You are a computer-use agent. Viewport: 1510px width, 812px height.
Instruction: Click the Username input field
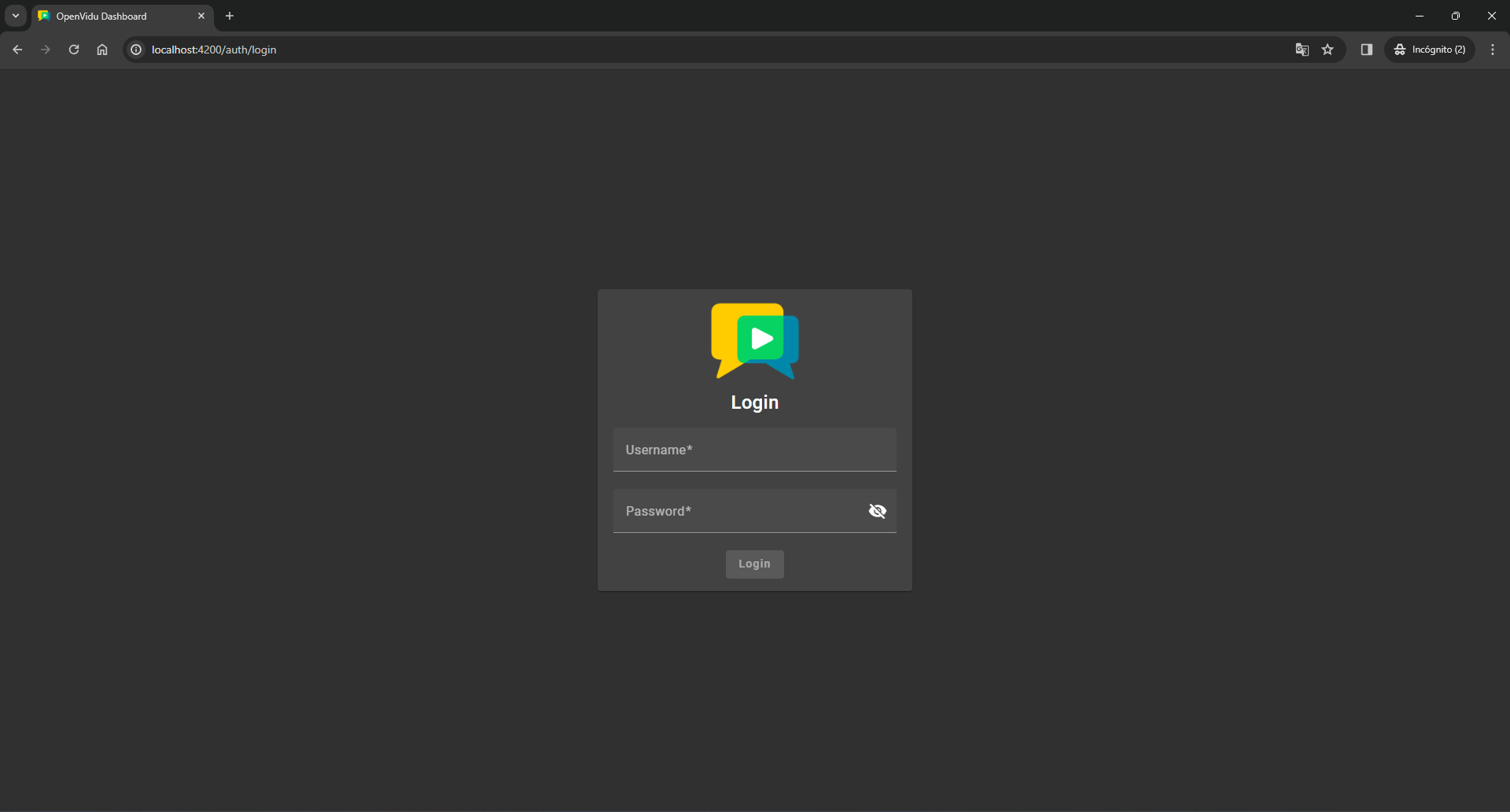(753, 450)
